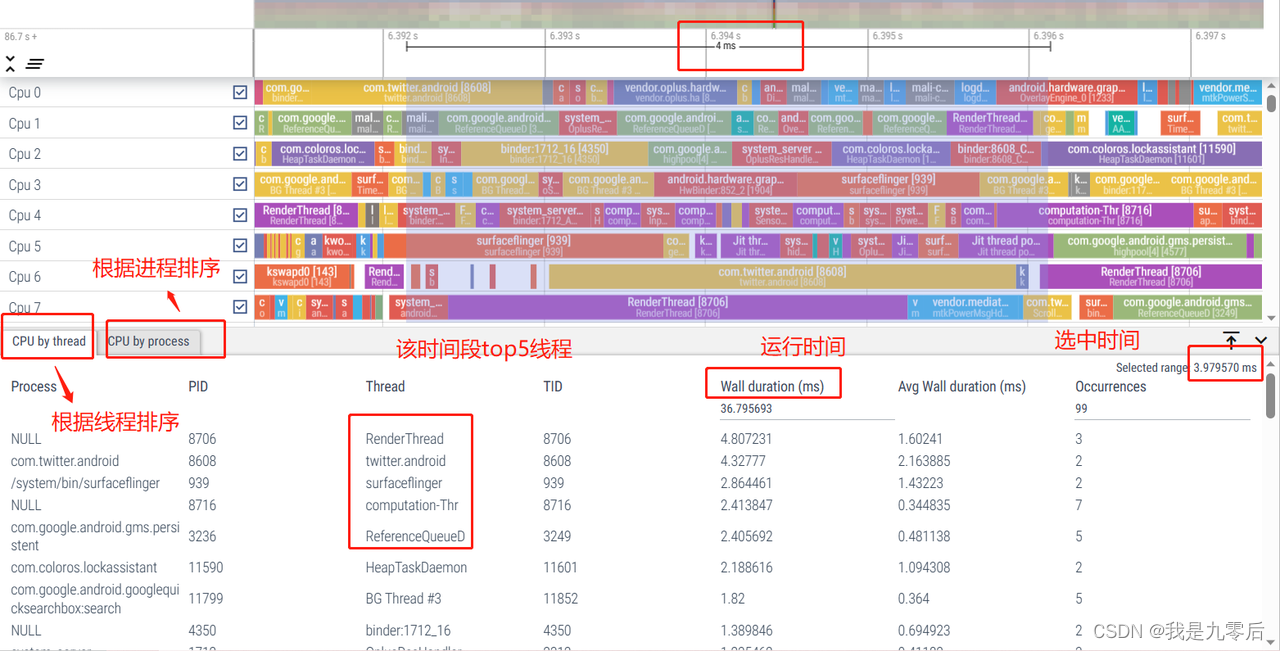
Task: Click the 6.395 s time axis mark
Action: pos(887,36)
